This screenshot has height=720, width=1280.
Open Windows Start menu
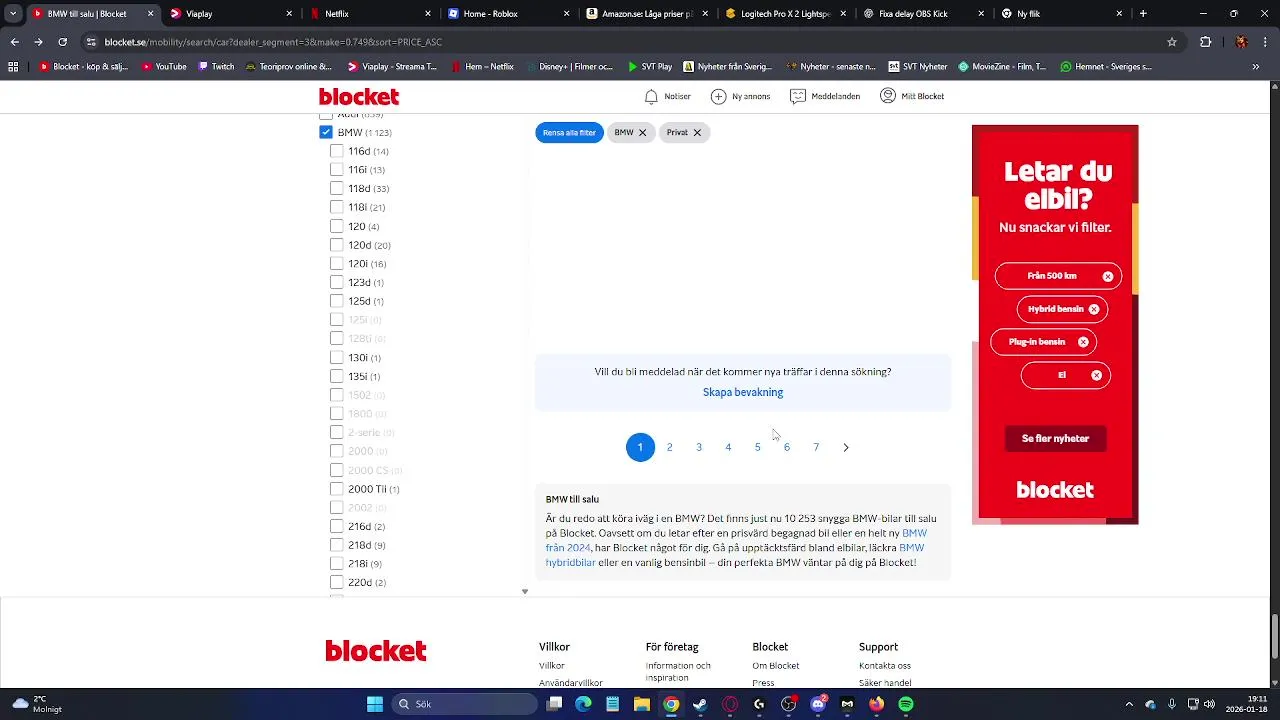coord(375,704)
